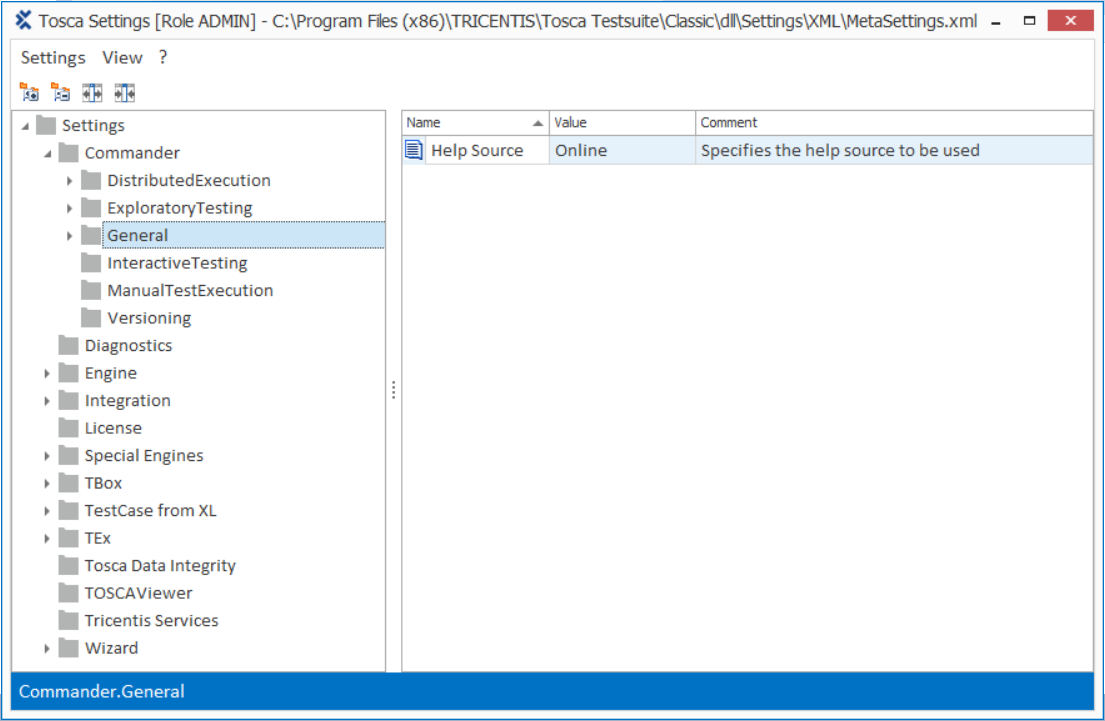Viewport: 1105px width, 721px height.
Task: Select Tosca Data Integrity in the tree
Action: tap(160, 566)
